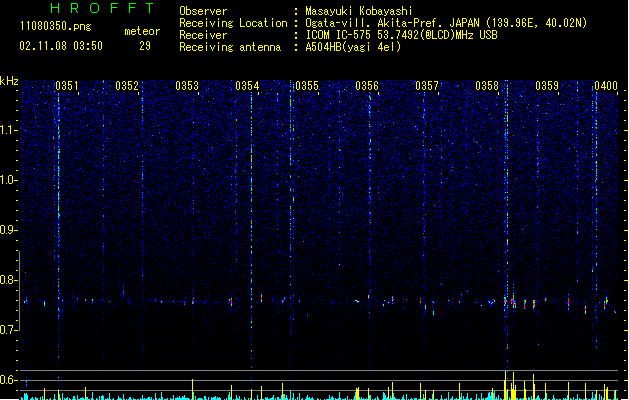Click the 1.1 kHz axis label

[x=9, y=130]
